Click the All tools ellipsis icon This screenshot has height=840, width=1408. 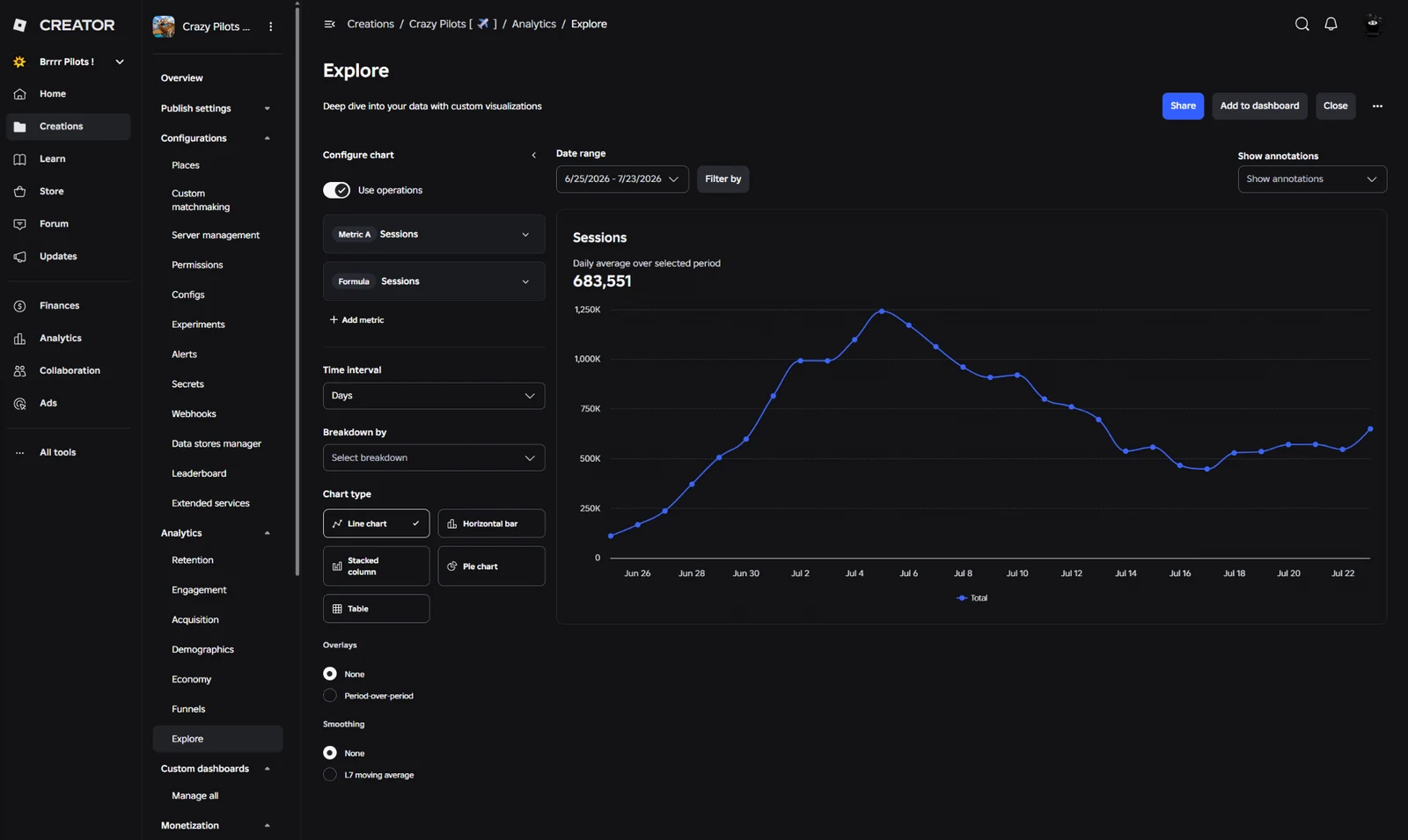click(19, 453)
